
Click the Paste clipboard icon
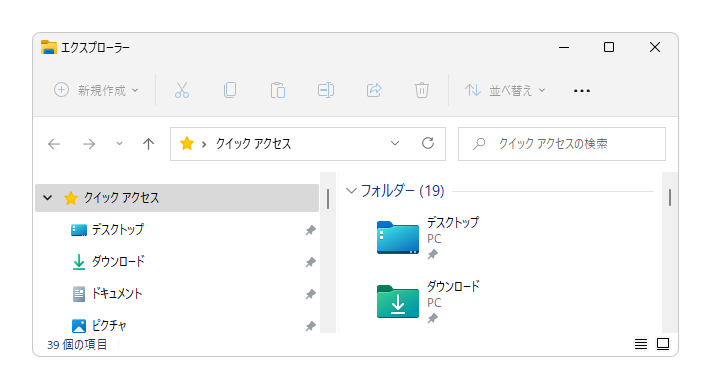click(x=278, y=90)
